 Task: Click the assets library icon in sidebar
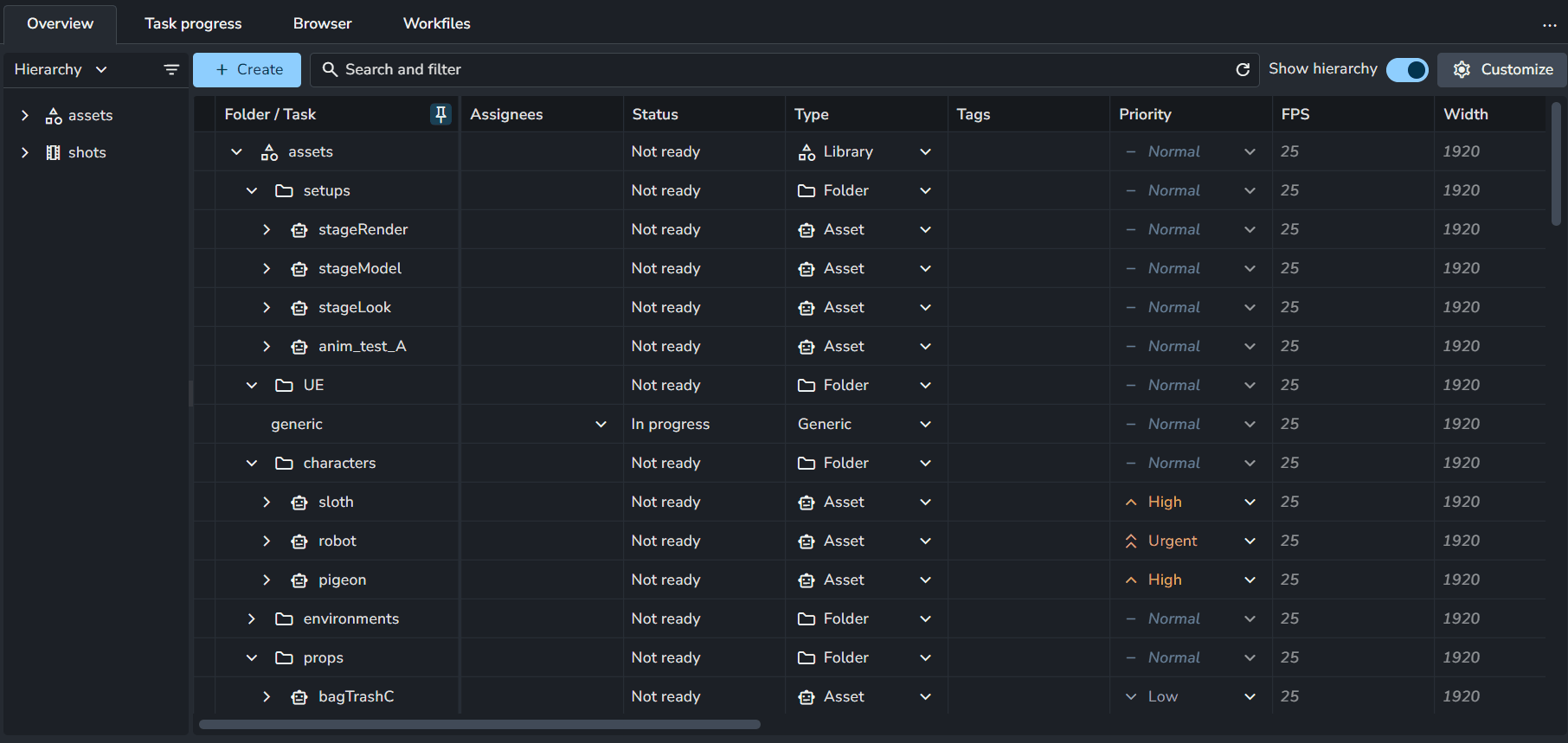point(54,116)
